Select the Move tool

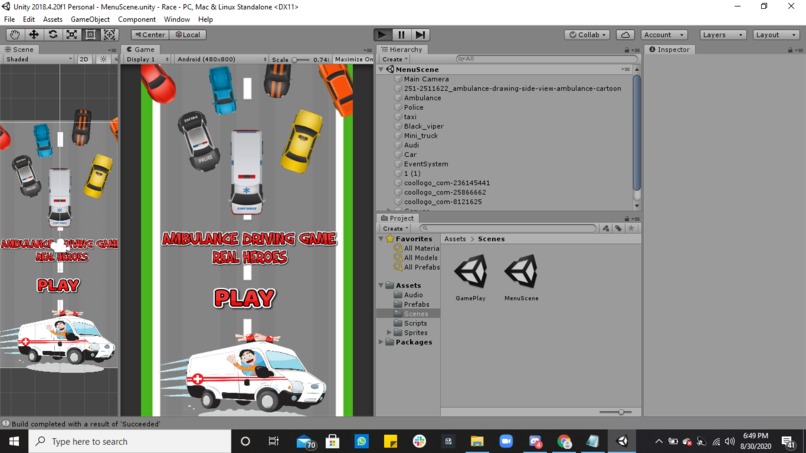coord(33,34)
